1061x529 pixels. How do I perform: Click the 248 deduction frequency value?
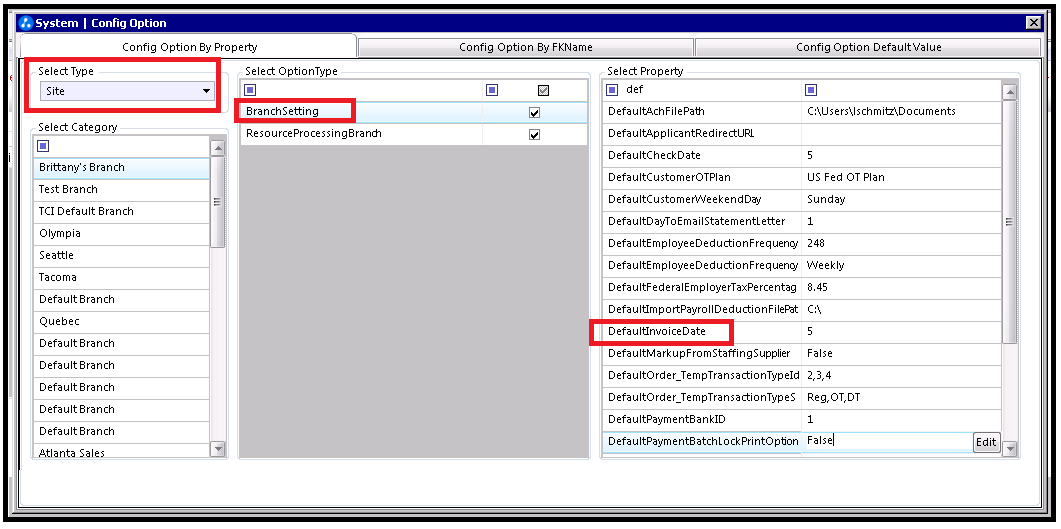(901, 244)
